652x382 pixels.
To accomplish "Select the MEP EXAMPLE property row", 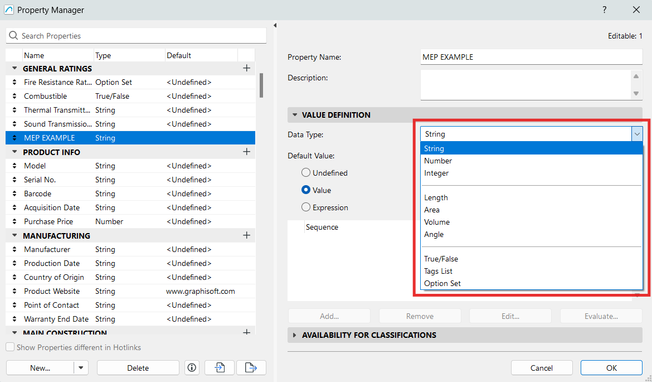I will [x=130, y=138].
